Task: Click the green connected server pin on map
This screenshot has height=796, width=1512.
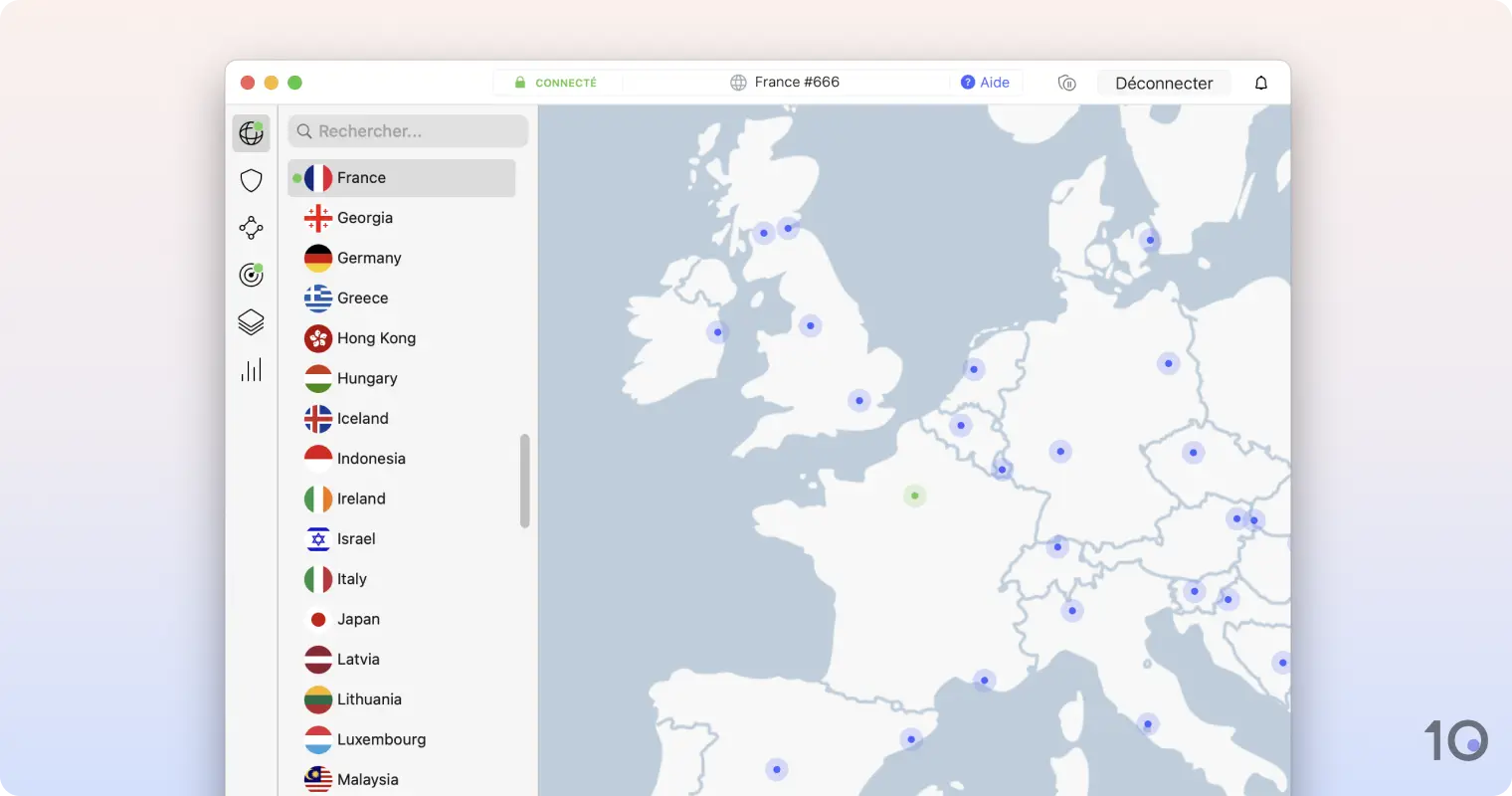Action: tap(914, 495)
